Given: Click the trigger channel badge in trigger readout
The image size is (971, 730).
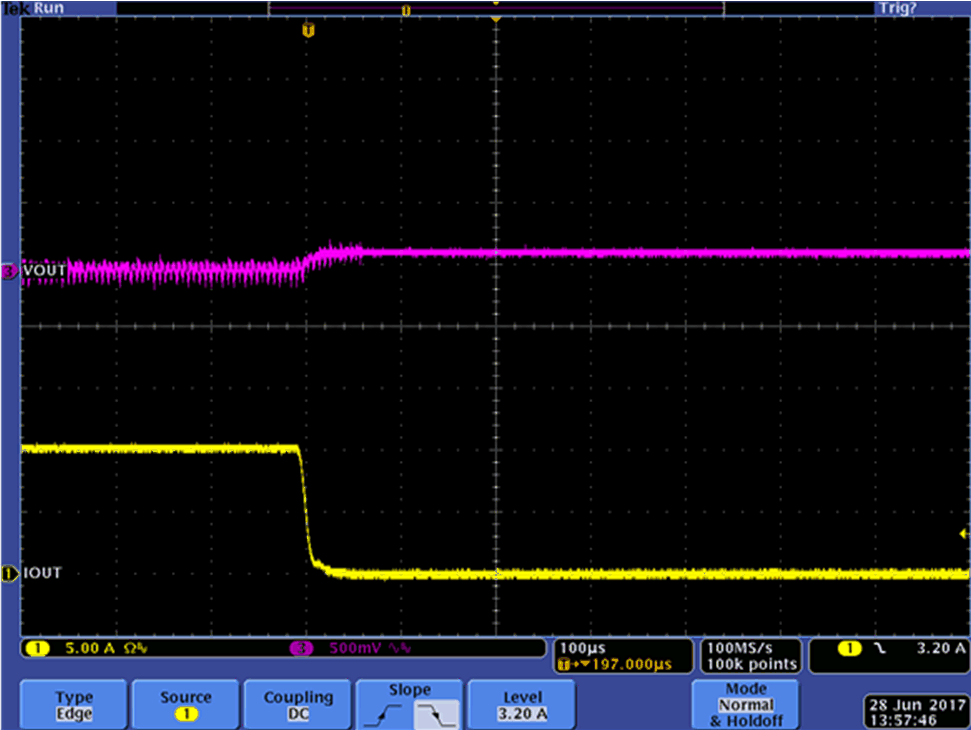Looking at the screenshot, I should pos(848,649).
